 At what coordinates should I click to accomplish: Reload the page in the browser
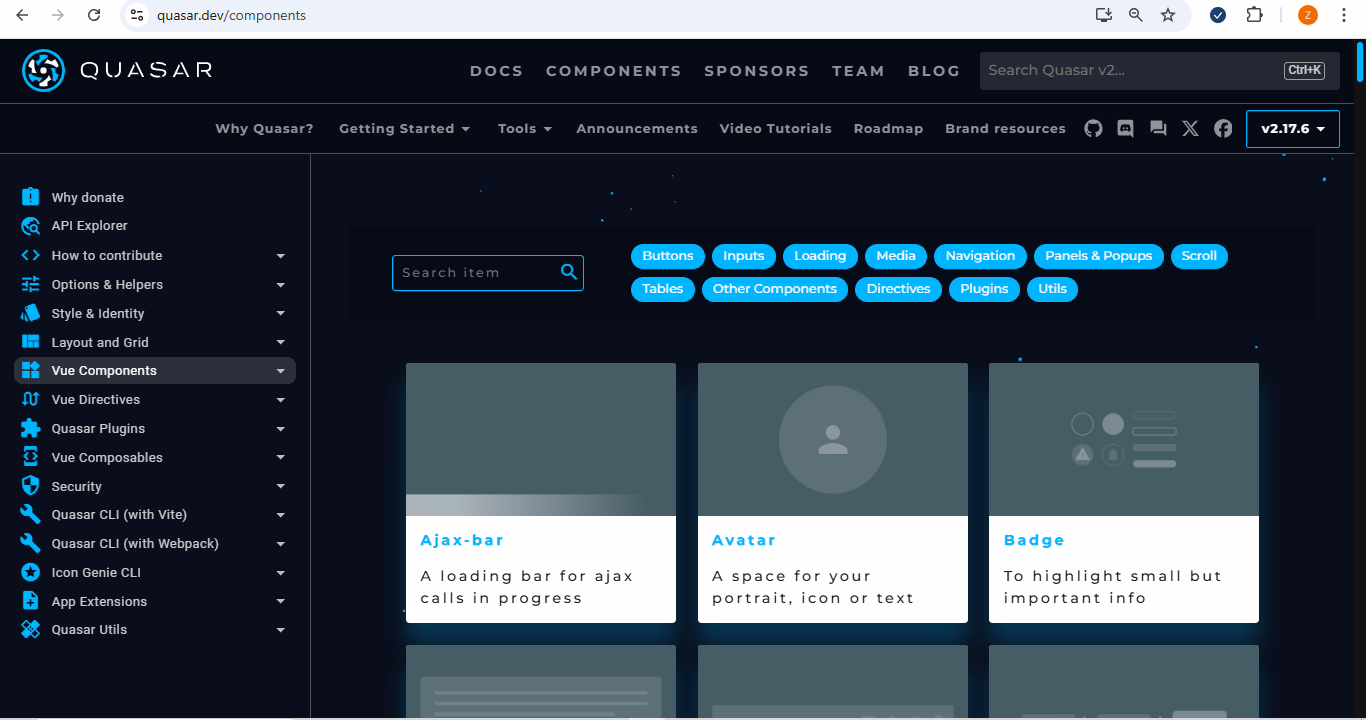pyautogui.click(x=94, y=15)
